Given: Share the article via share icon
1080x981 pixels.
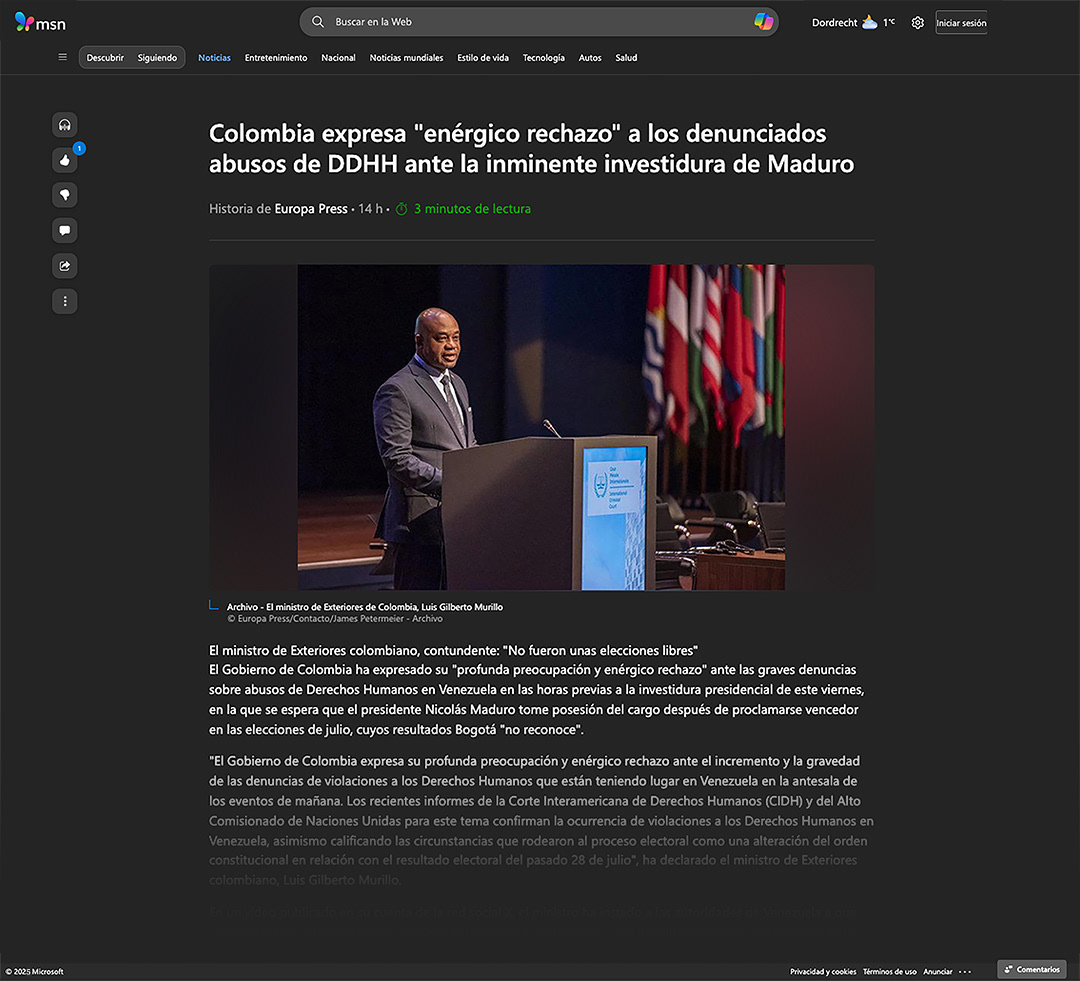Looking at the screenshot, I should click(x=65, y=266).
